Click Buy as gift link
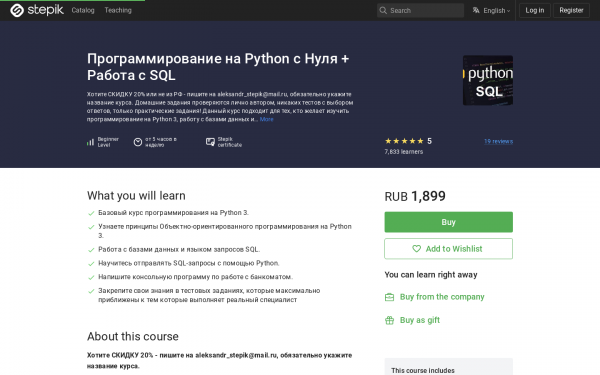Image resolution: width=600 pixels, height=375 pixels. [420, 320]
